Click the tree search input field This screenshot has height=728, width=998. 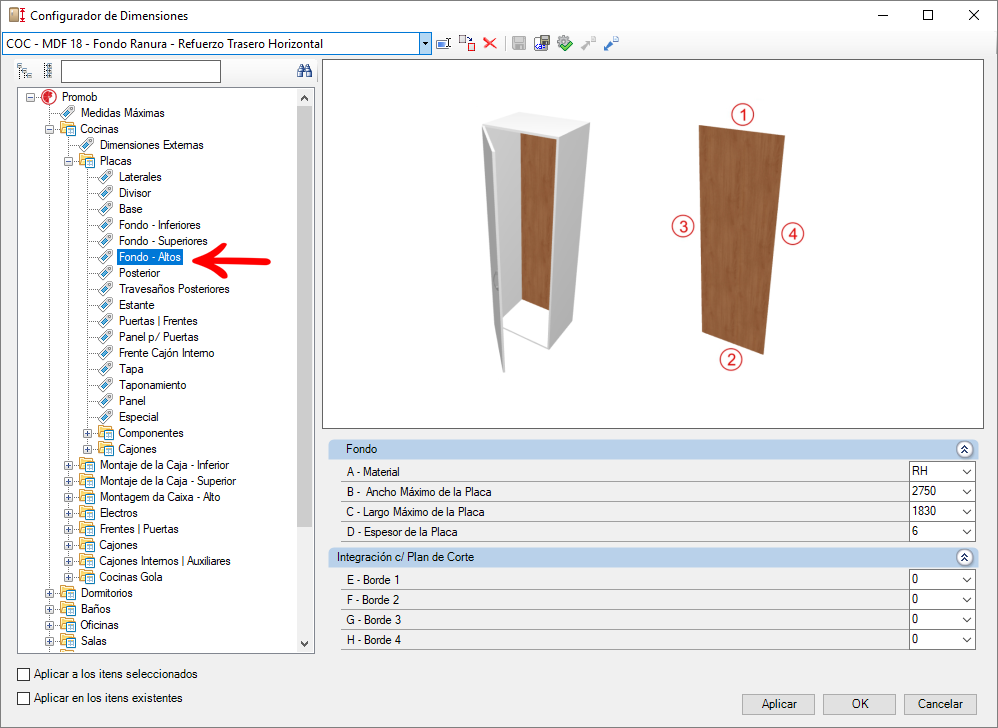coord(141,71)
